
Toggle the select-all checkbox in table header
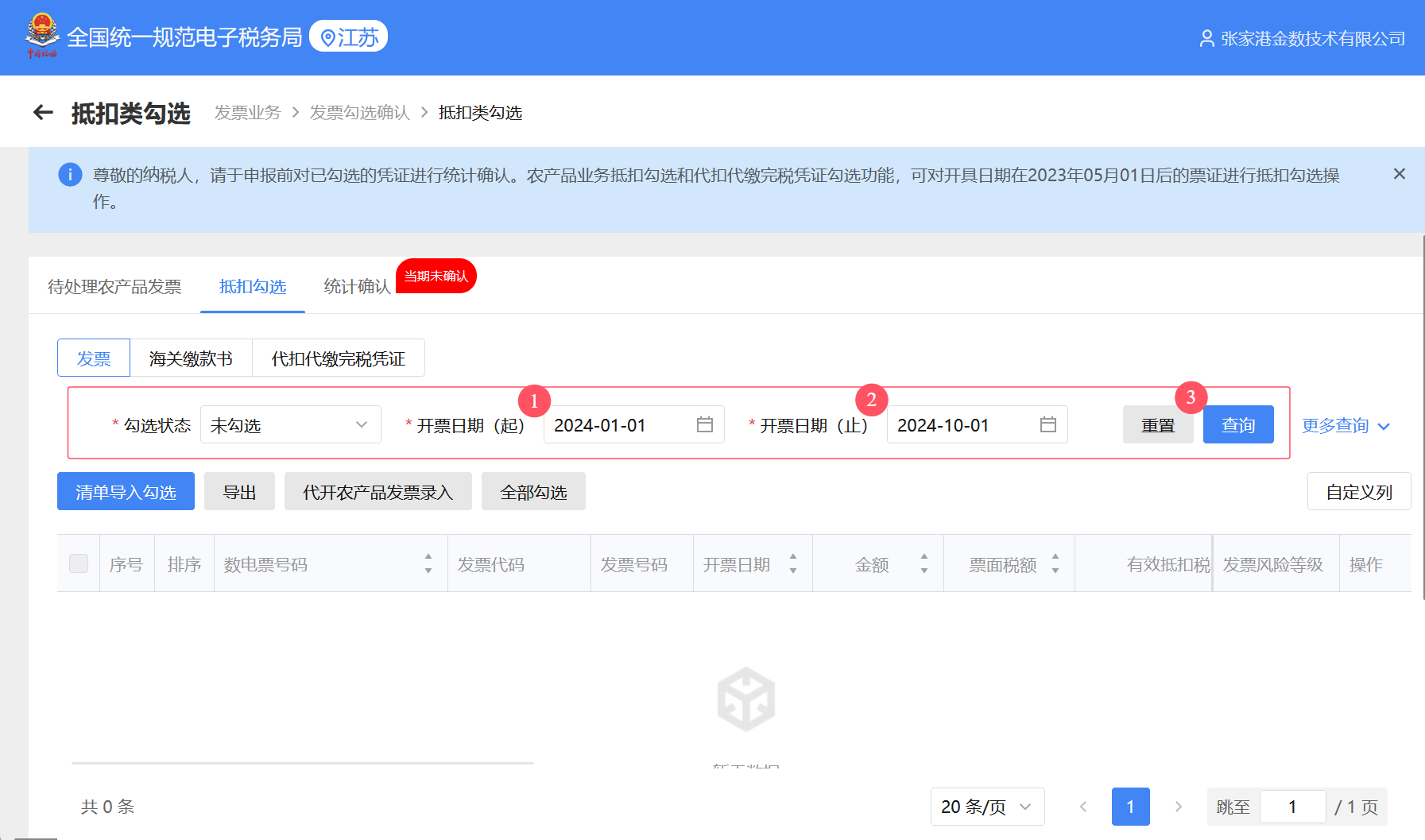pos(79,563)
